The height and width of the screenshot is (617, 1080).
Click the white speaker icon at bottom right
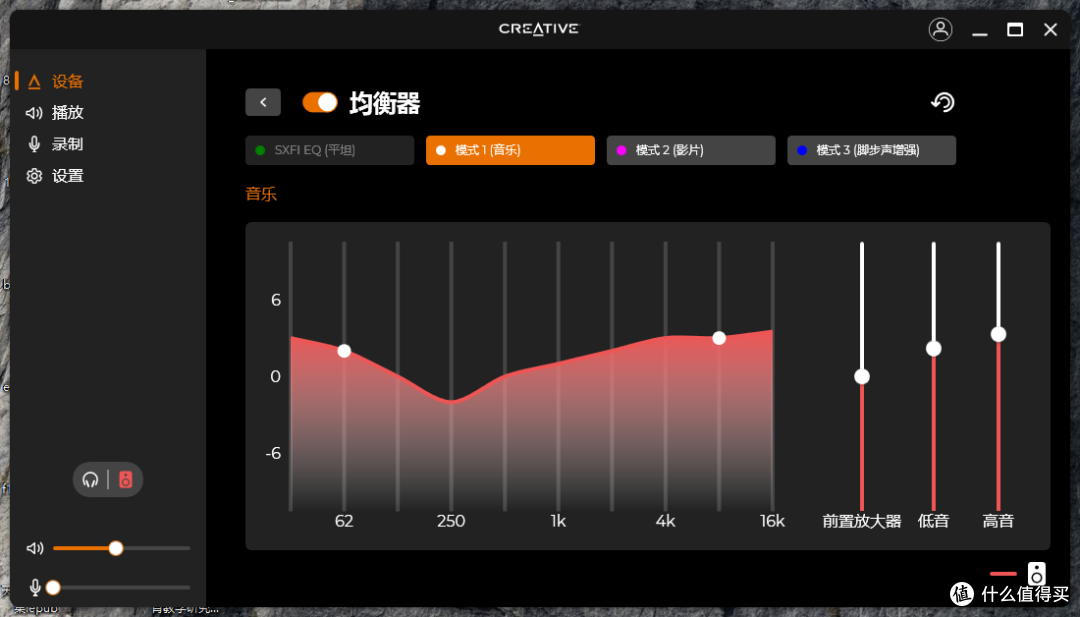click(x=1036, y=575)
